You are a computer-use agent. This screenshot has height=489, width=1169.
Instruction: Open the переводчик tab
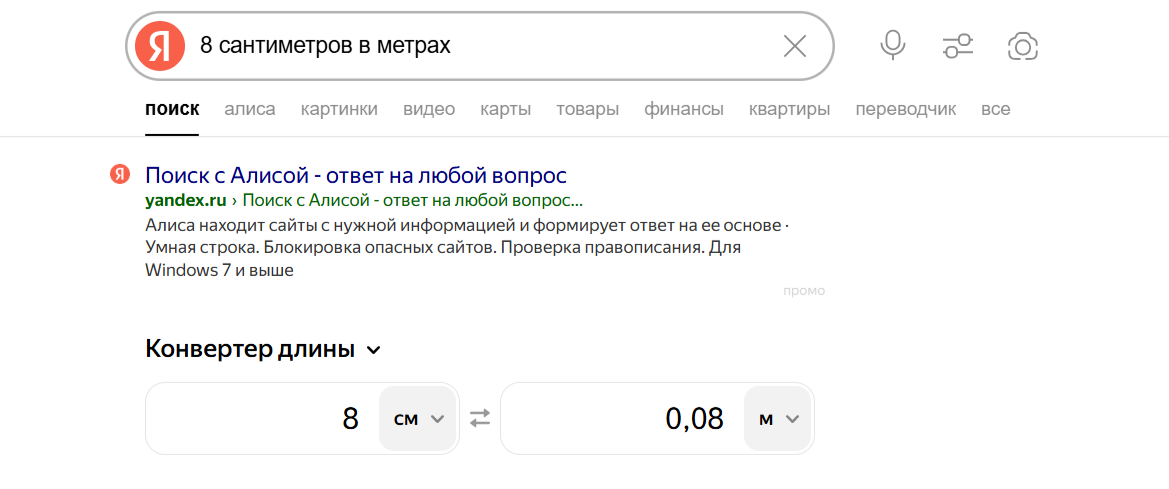[905, 109]
